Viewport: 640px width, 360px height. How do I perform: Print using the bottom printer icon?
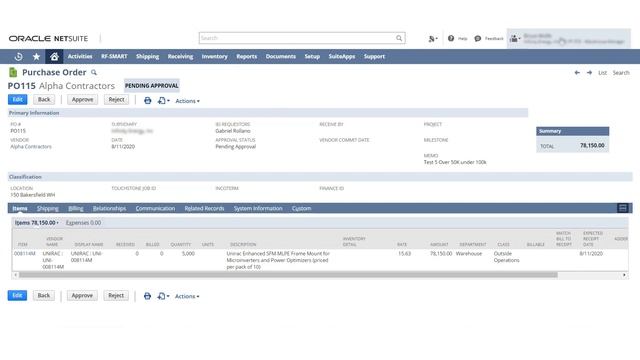[x=147, y=296]
